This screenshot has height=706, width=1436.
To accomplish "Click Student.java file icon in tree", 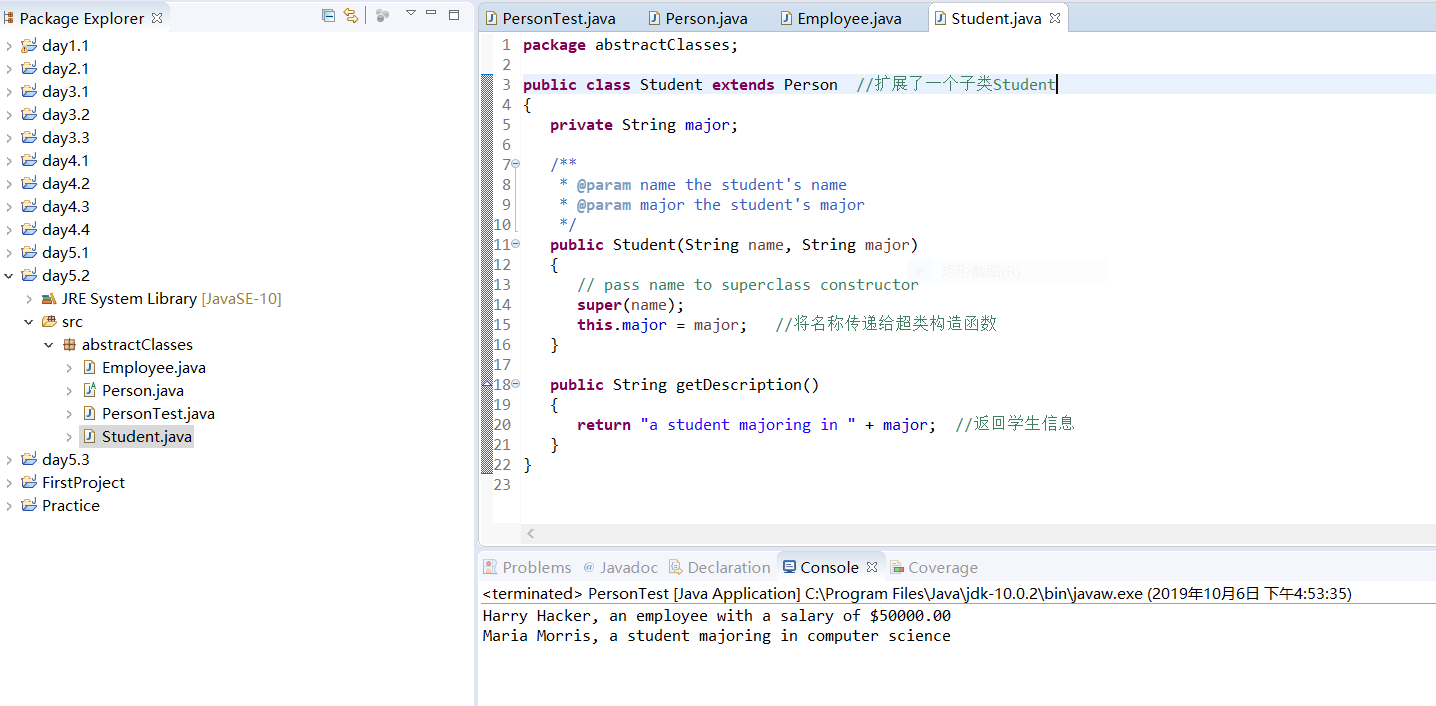I will coord(89,437).
